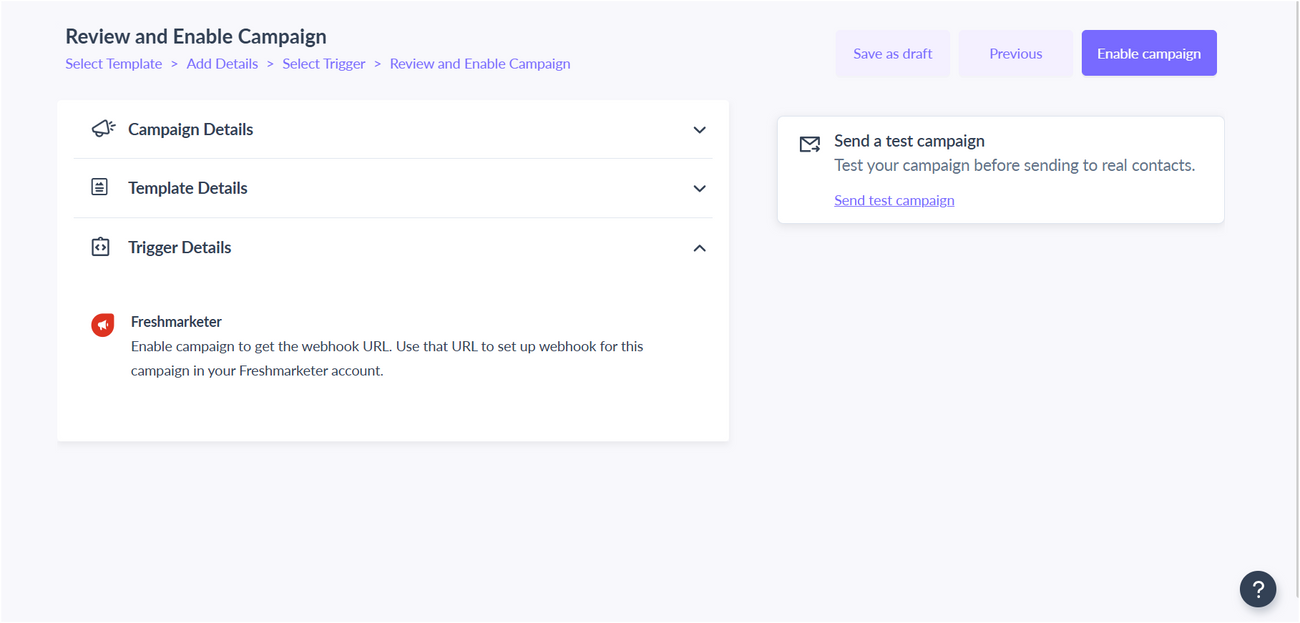Click the Review and Enable Campaign page title
This screenshot has width=1300, height=623.
pyautogui.click(x=196, y=37)
